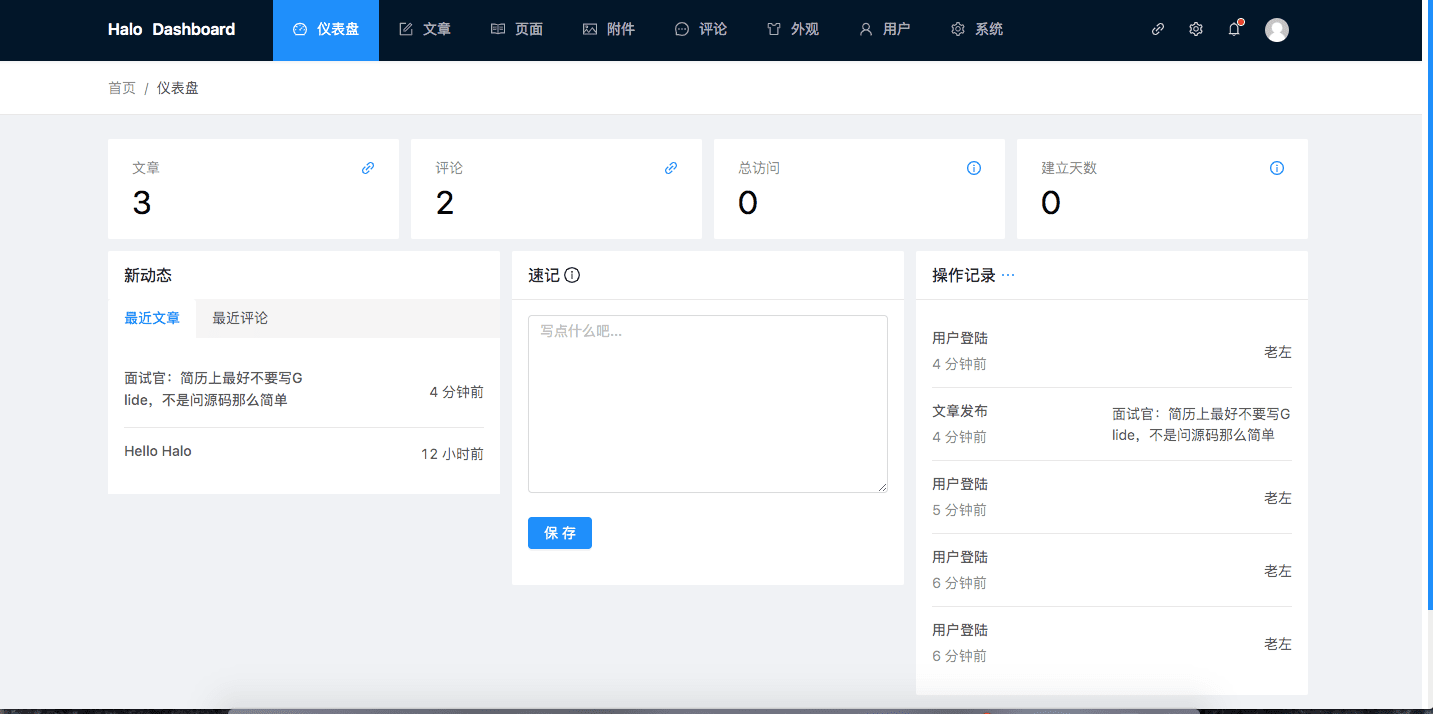Open notifications bell icon
The image size is (1433, 714).
click(x=1234, y=30)
